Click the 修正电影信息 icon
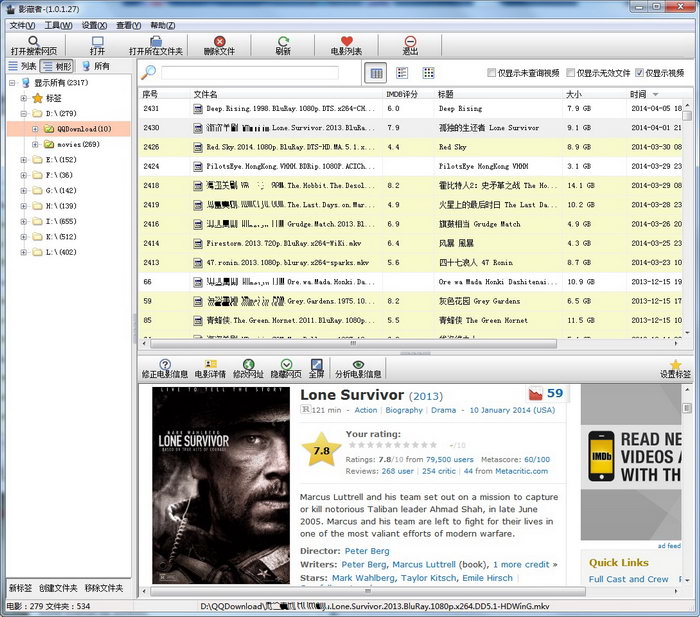700x617 pixels. coord(165,366)
